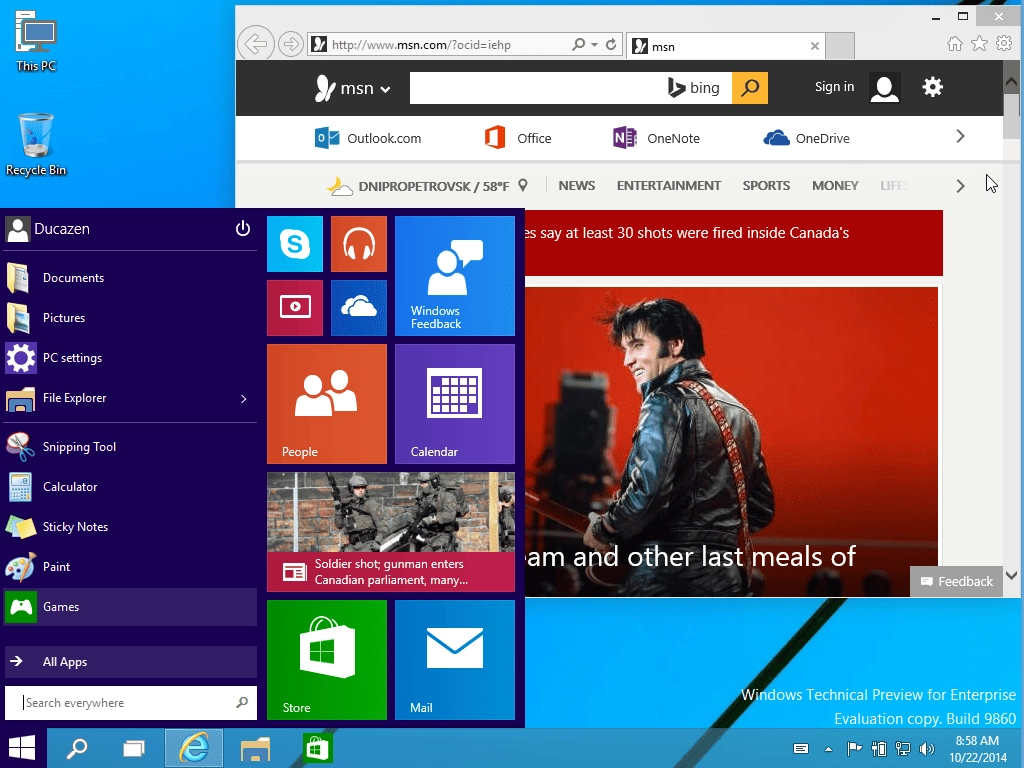Open the Windows Feedback tile
Screen dimensions: 1024x768
click(x=455, y=276)
